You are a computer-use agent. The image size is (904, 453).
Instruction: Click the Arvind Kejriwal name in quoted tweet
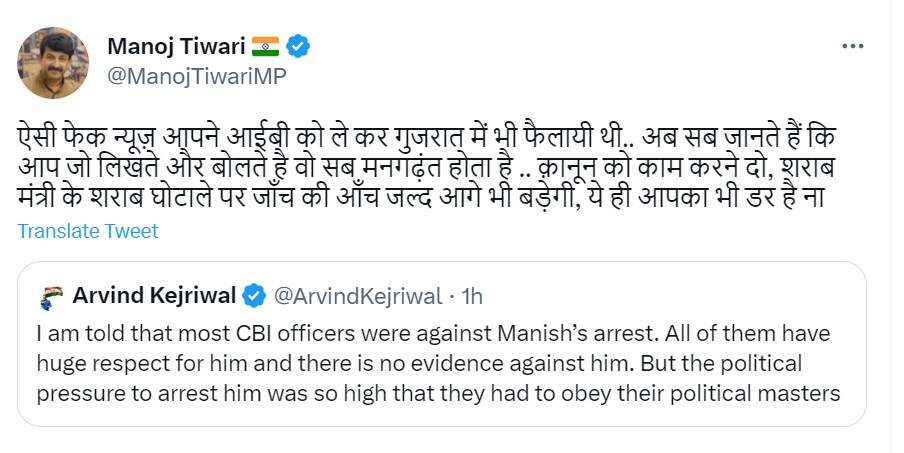(x=153, y=295)
